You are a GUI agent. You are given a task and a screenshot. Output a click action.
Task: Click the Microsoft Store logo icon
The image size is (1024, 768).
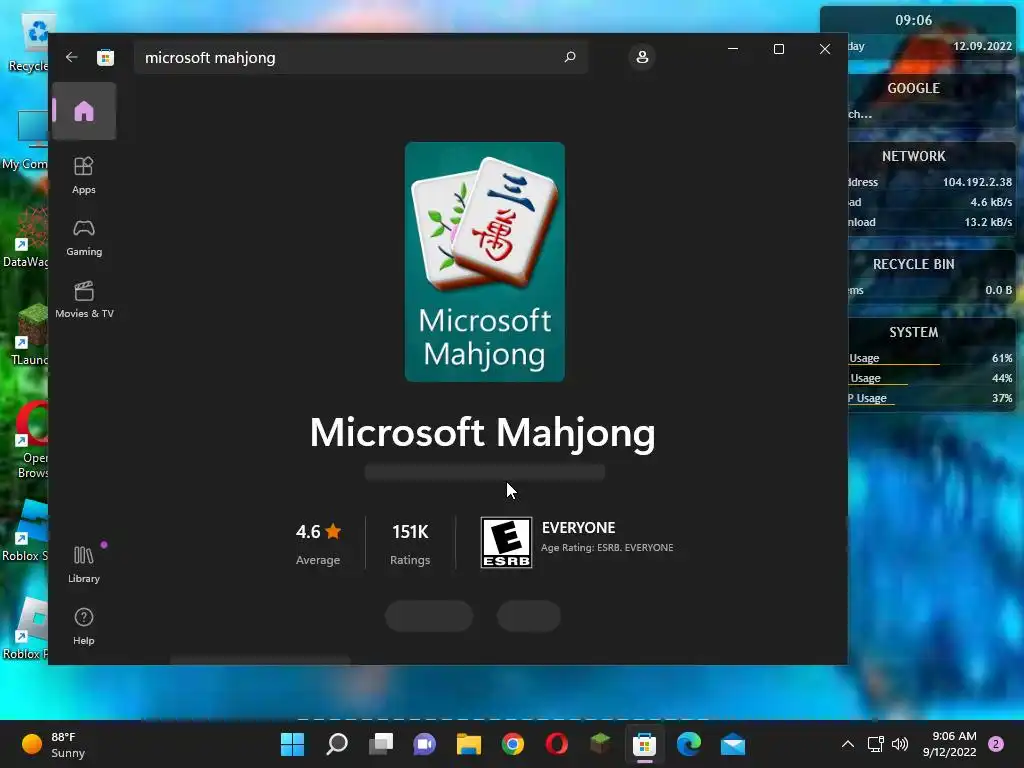point(105,57)
